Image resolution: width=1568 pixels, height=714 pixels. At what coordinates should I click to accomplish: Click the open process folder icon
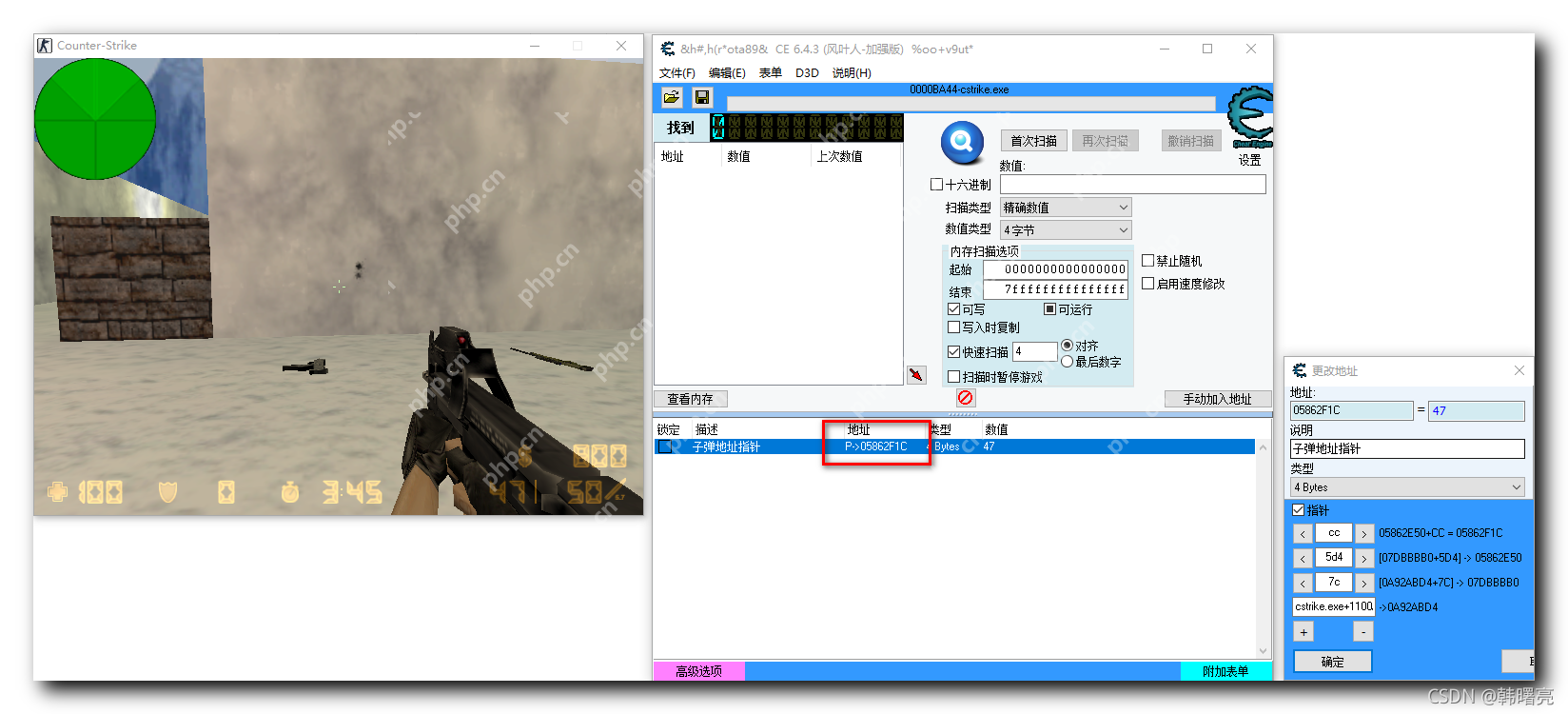(672, 97)
